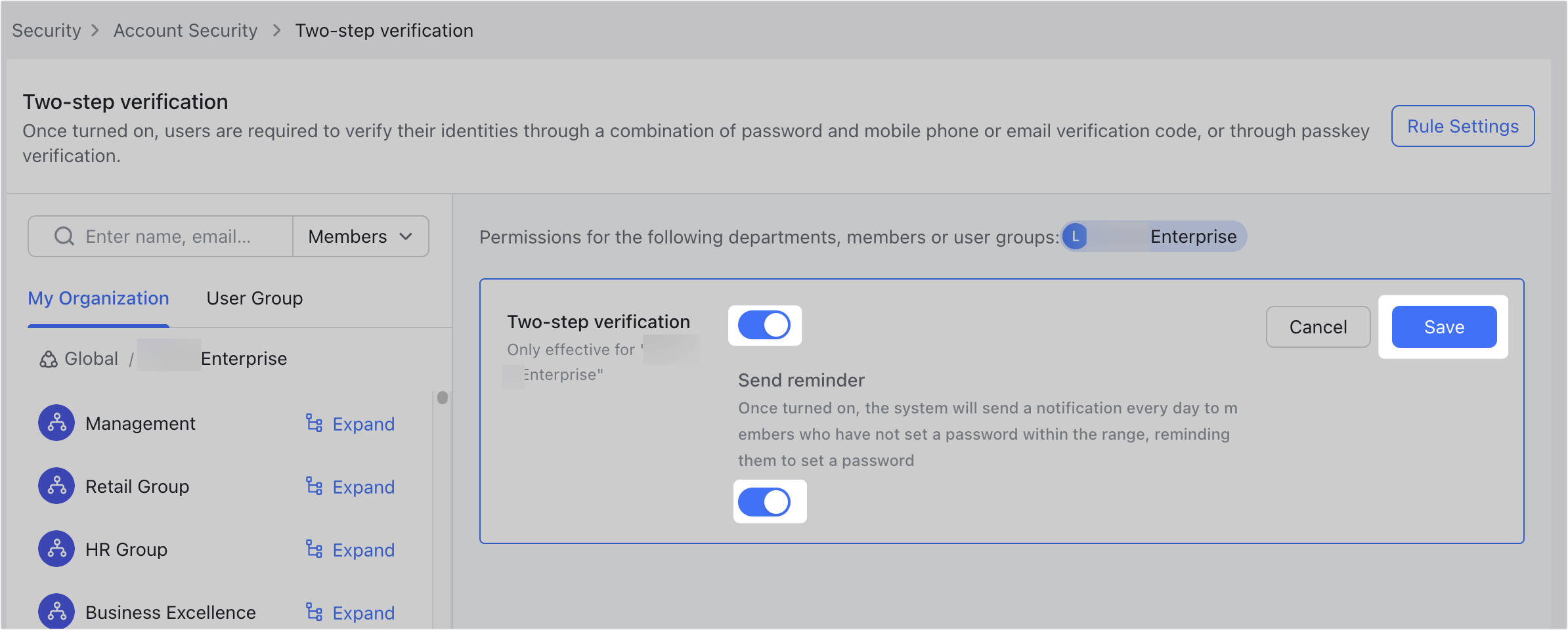
Task: Open Rule Settings
Action: tap(1462, 126)
